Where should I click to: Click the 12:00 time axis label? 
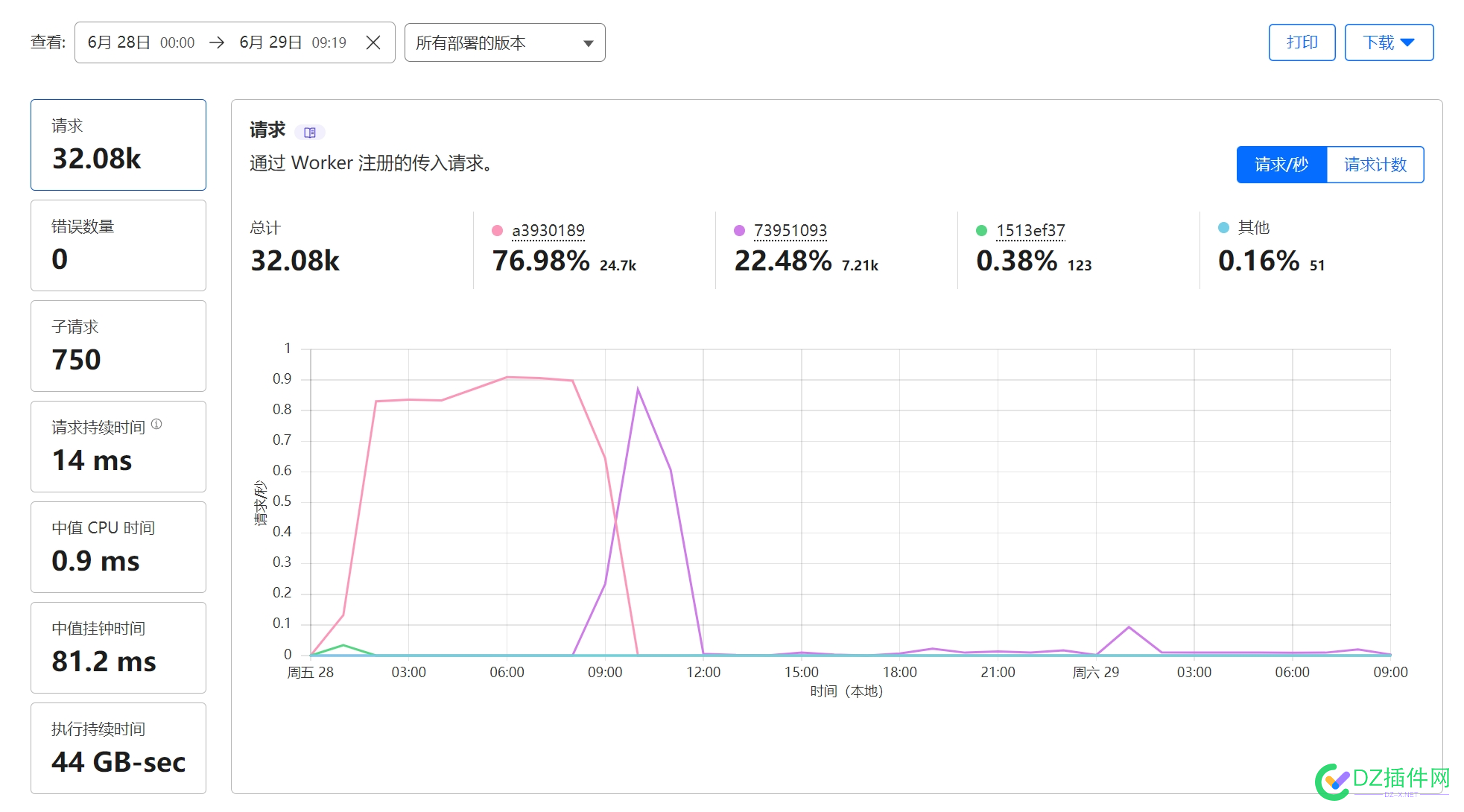point(703,673)
